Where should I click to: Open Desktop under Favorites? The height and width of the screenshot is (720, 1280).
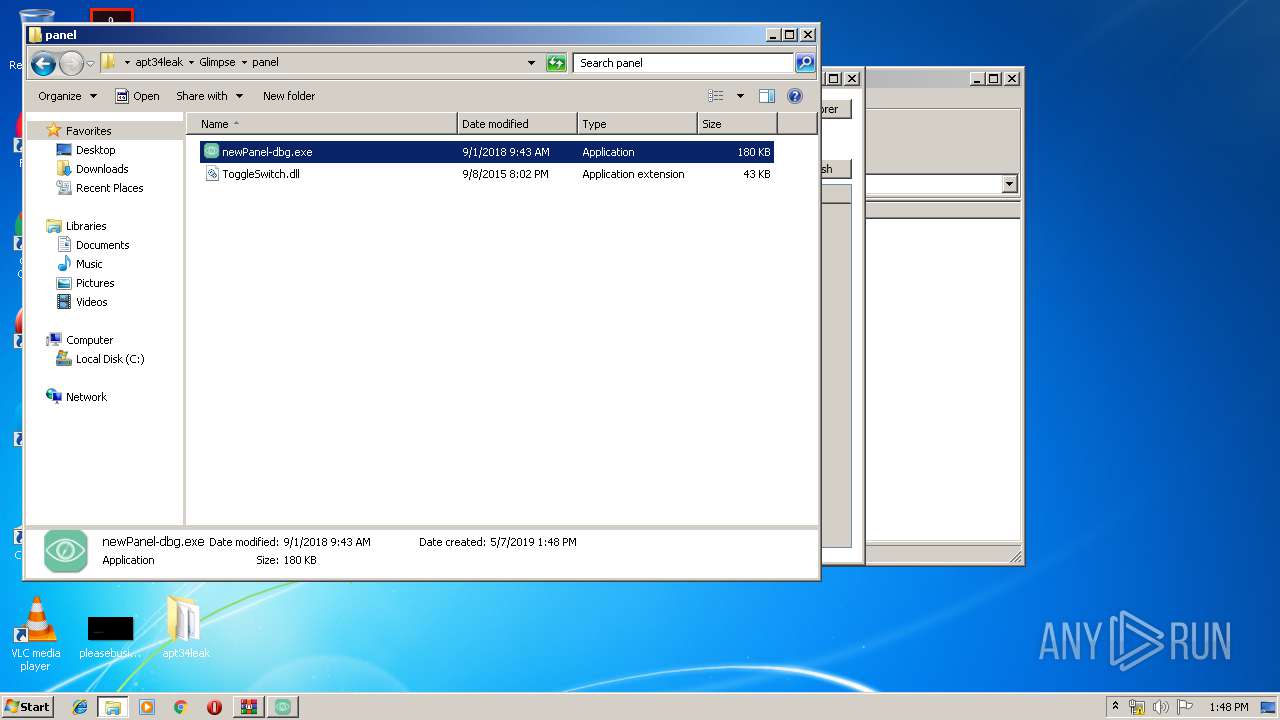[x=95, y=150]
